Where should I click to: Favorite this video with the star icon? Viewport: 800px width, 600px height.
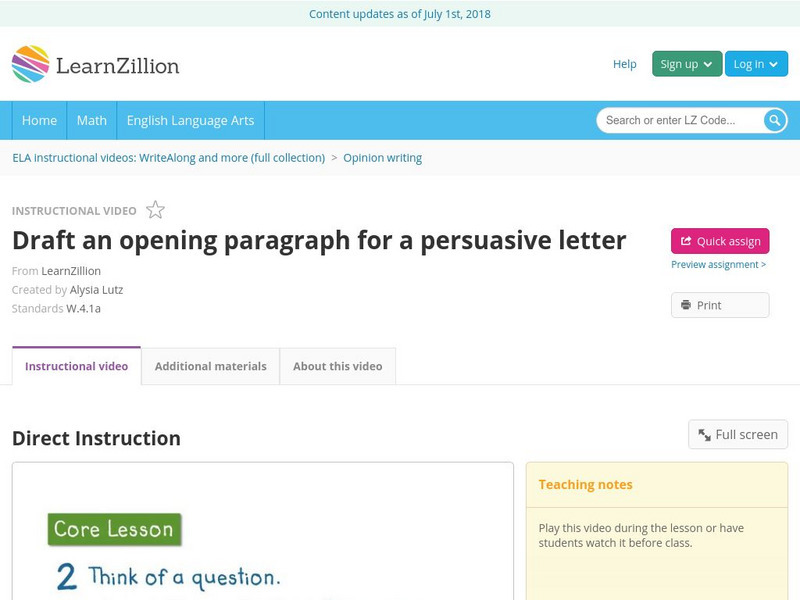point(155,210)
